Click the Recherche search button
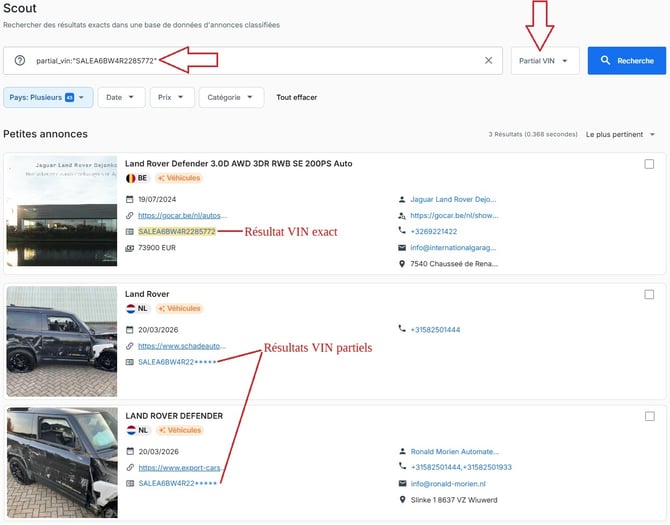 626,61
